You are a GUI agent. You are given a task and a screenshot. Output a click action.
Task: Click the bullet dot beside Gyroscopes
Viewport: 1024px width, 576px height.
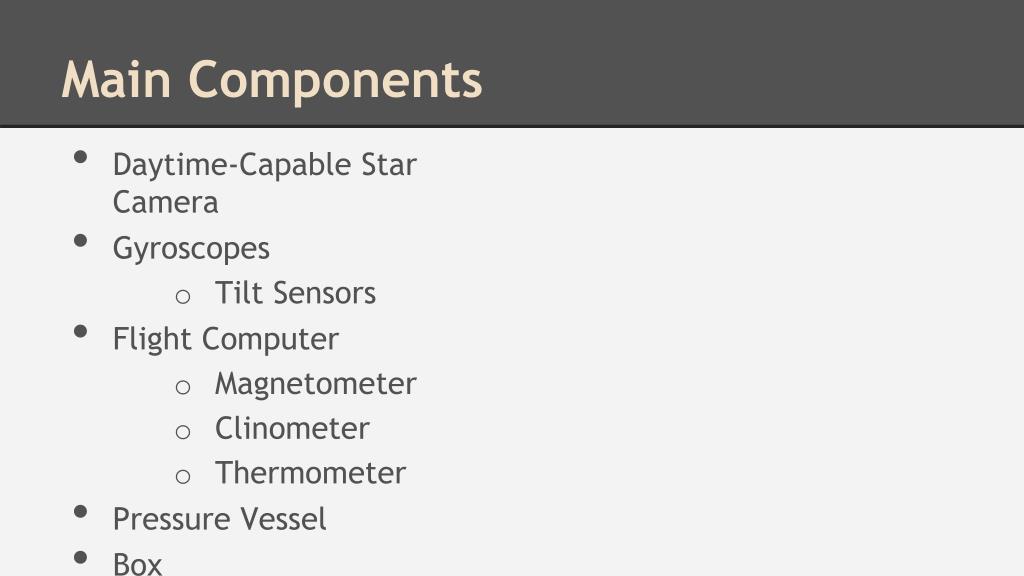tap(81, 240)
